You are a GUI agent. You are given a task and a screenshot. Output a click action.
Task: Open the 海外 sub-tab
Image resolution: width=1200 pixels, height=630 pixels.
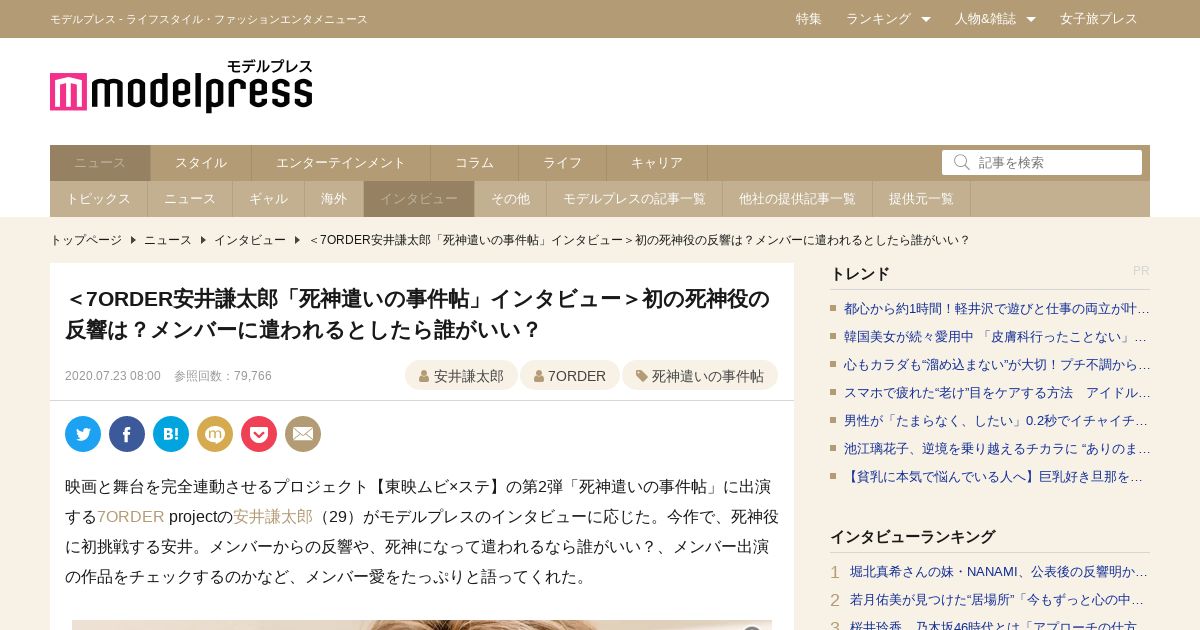[x=334, y=199]
